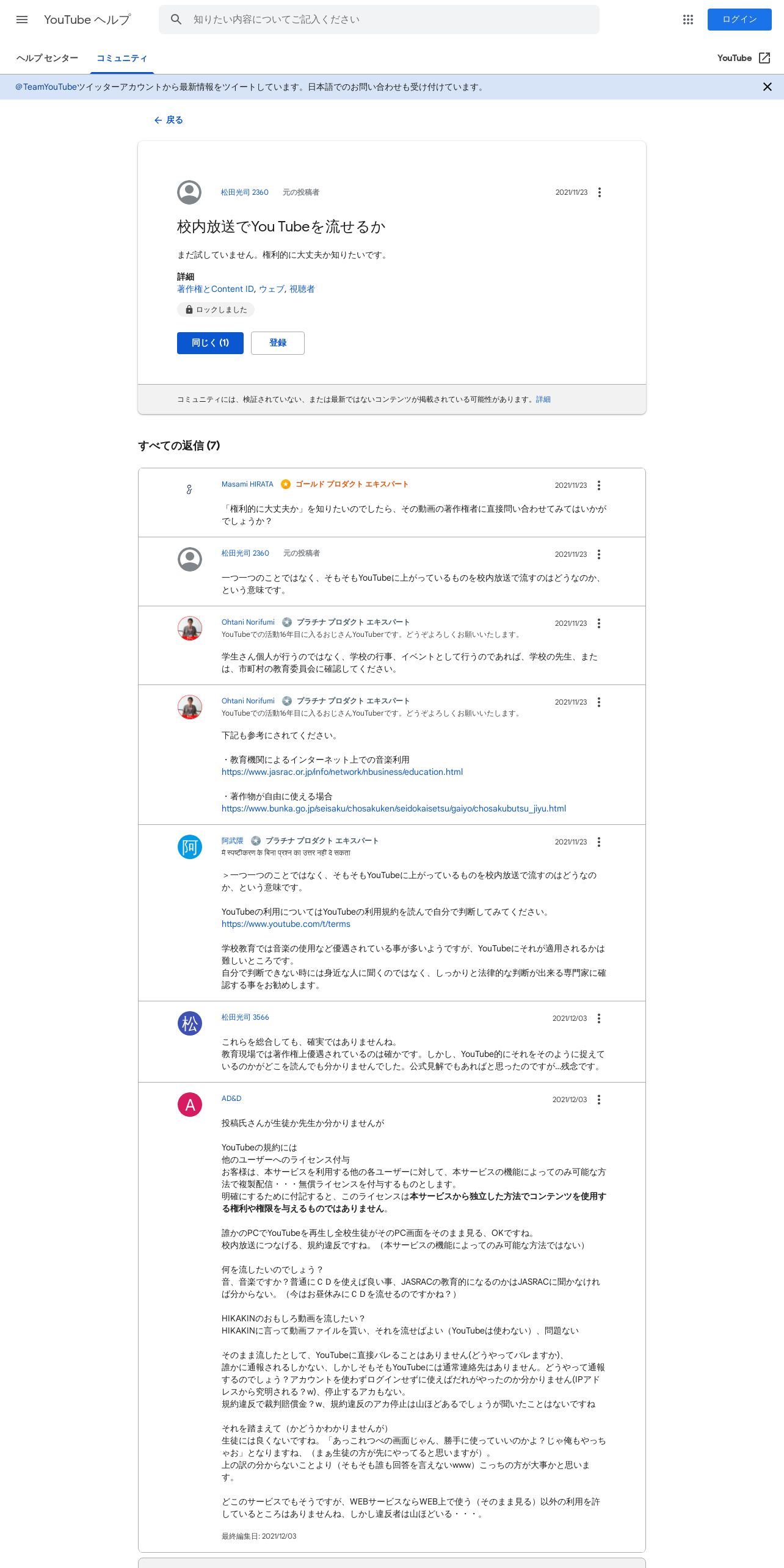Click the ログイン button
This screenshot has width=784, height=1568.
(739, 20)
